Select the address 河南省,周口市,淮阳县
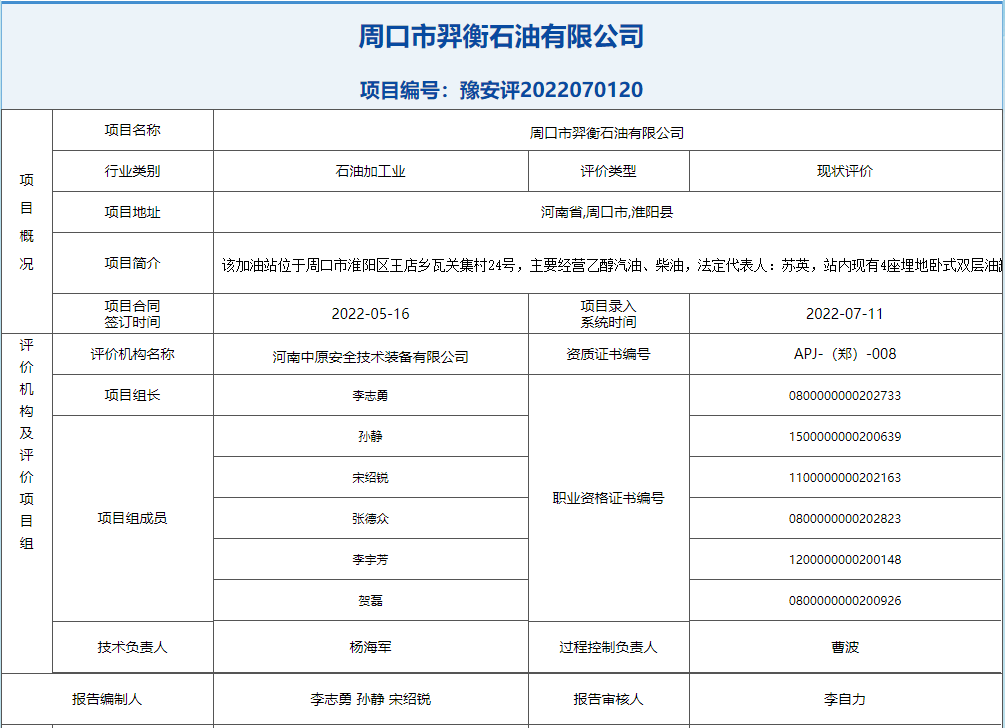The width and height of the screenshot is (1005, 728). click(607, 212)
